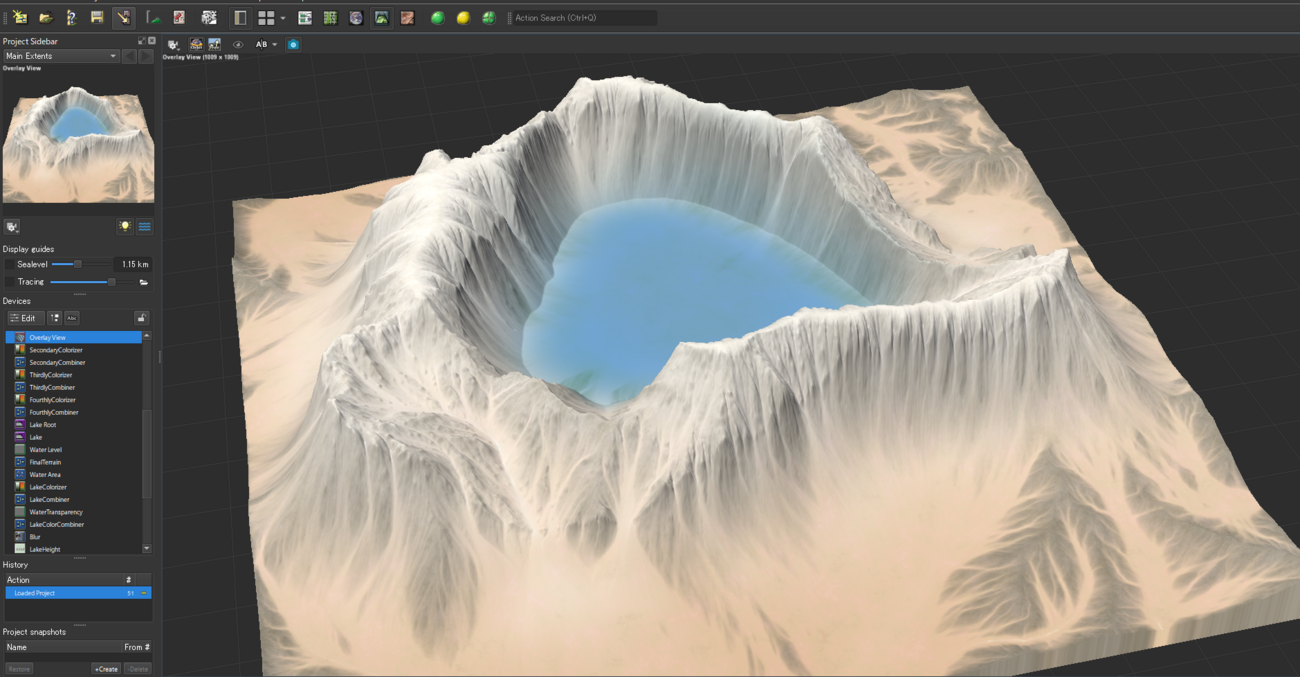
Task: Enable the Sealevel display guide checkbox
Action: [x=10, y=265]
